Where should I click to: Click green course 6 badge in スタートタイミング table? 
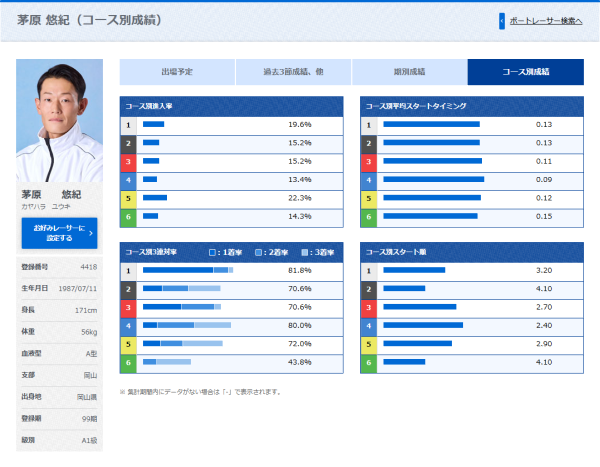368,216
